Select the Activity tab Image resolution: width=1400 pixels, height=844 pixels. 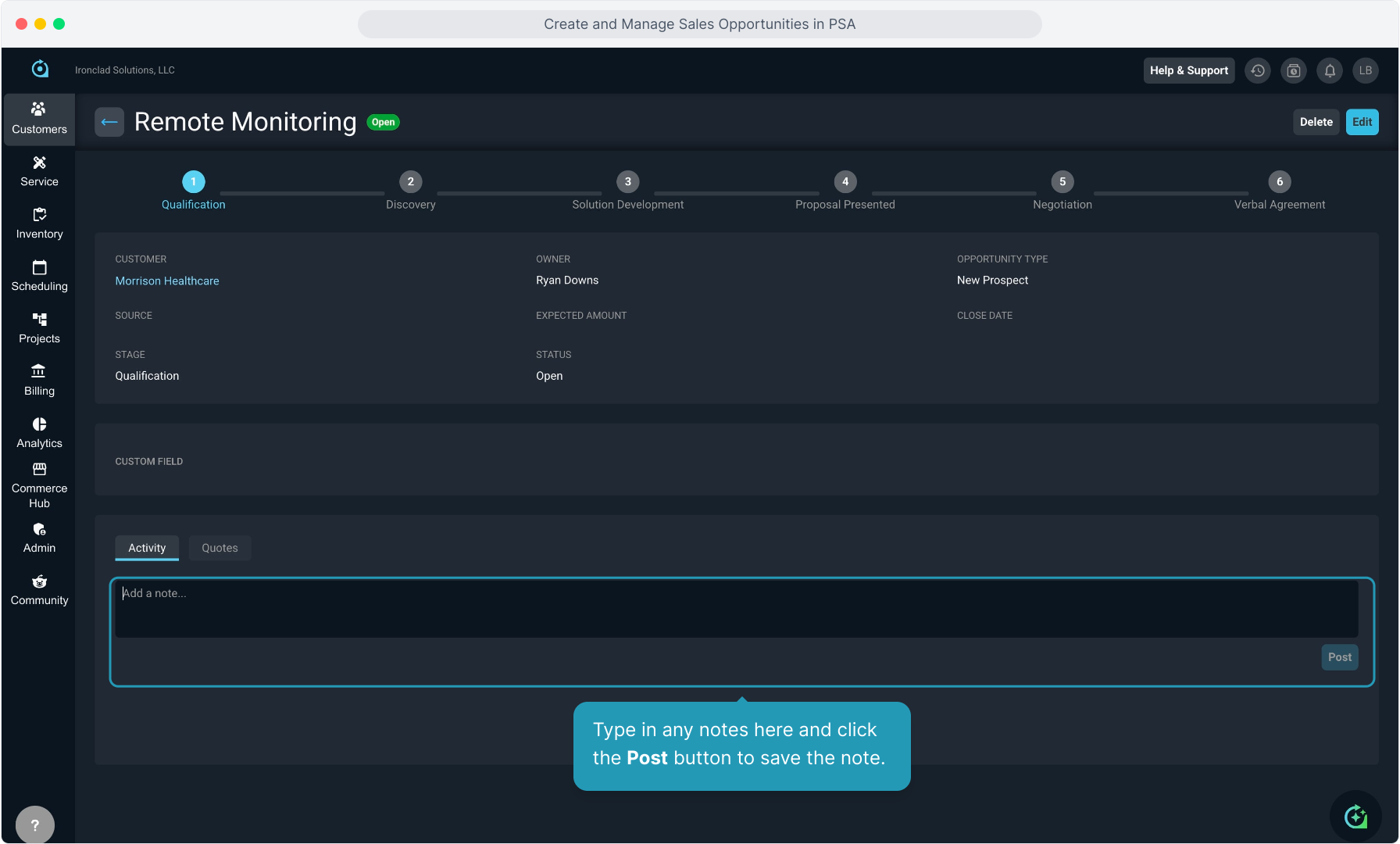click(x=147, y=548)
